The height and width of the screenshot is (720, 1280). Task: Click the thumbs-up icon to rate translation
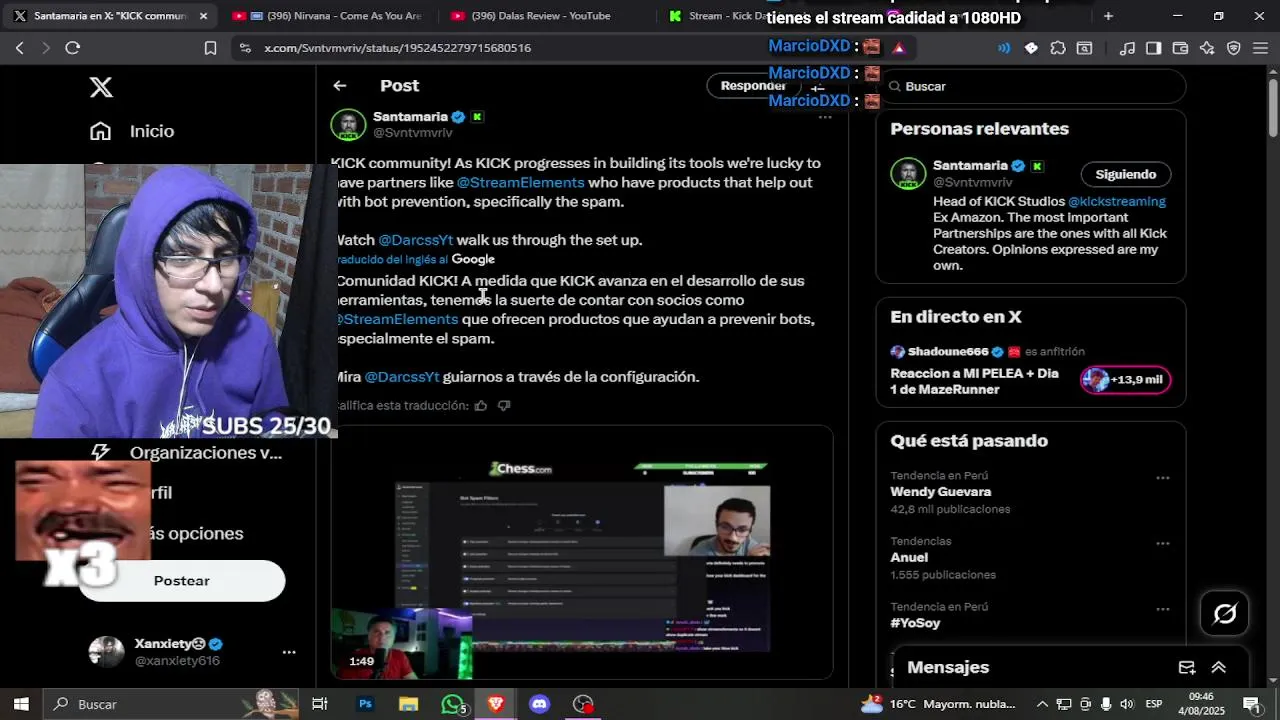[481, 405]
